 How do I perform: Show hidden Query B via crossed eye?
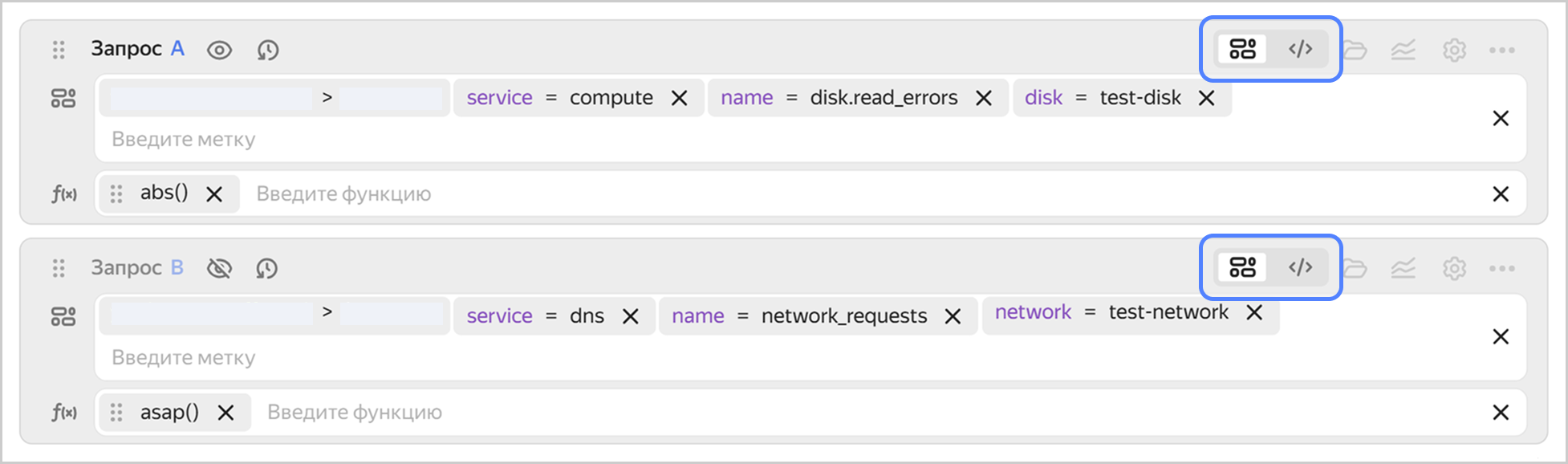[x=219, y=268]
